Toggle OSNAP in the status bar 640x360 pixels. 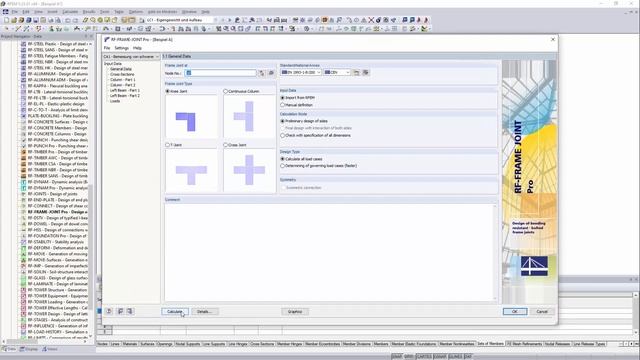coord(440,357)
